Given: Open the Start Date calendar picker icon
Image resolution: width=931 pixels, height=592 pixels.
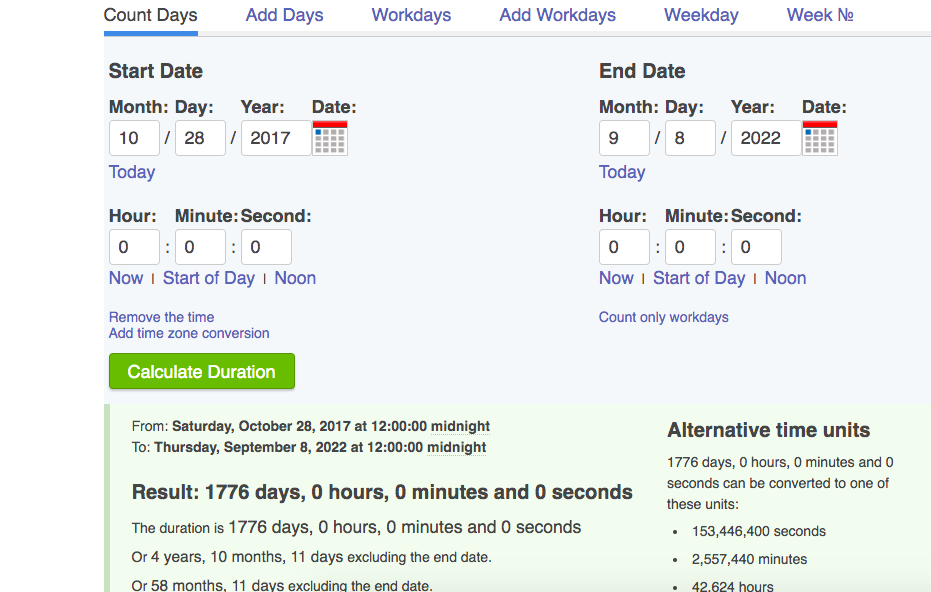Looking at the screenshot, I should click(x=330, y=138).
